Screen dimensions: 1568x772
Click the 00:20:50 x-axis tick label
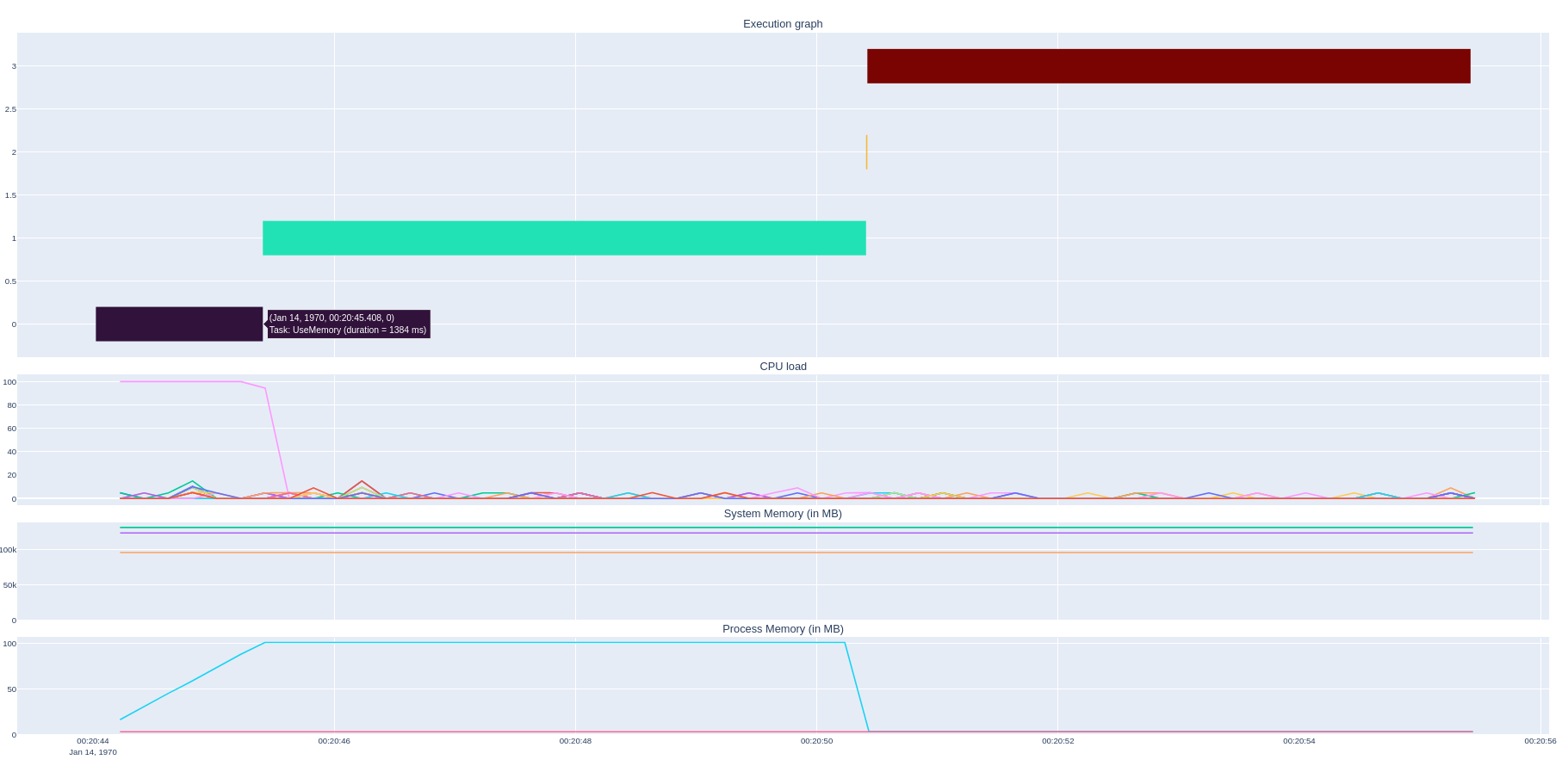click(816, 741)
